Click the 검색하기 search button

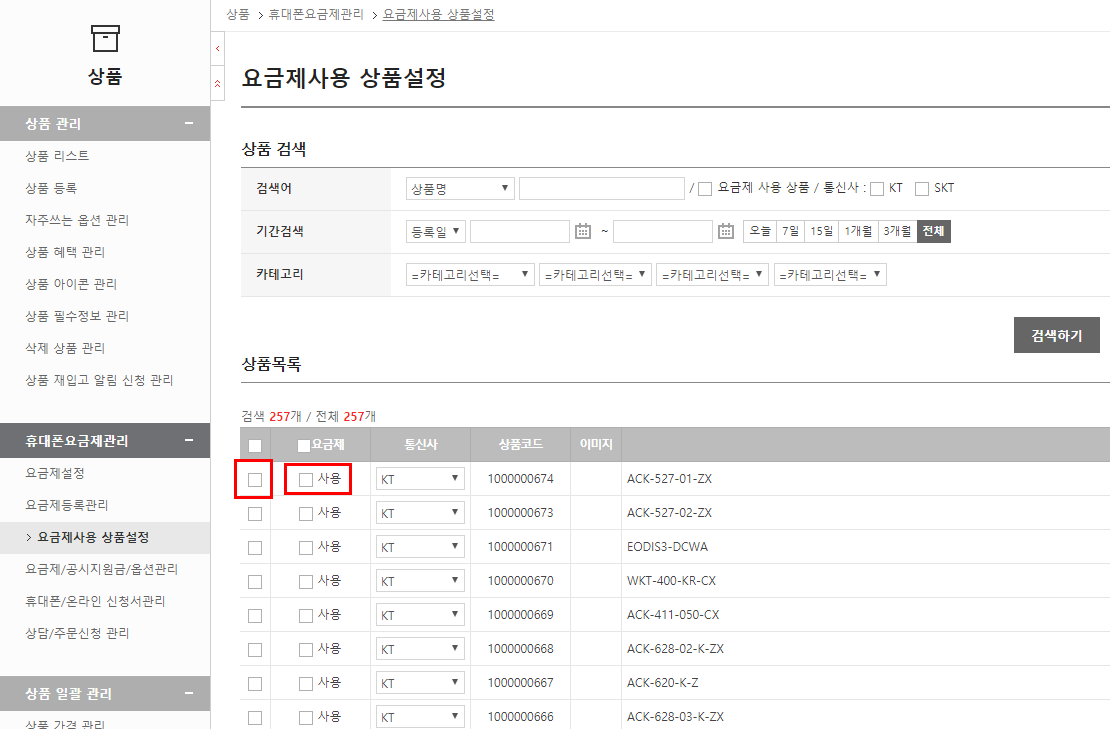pos(1056,336)
